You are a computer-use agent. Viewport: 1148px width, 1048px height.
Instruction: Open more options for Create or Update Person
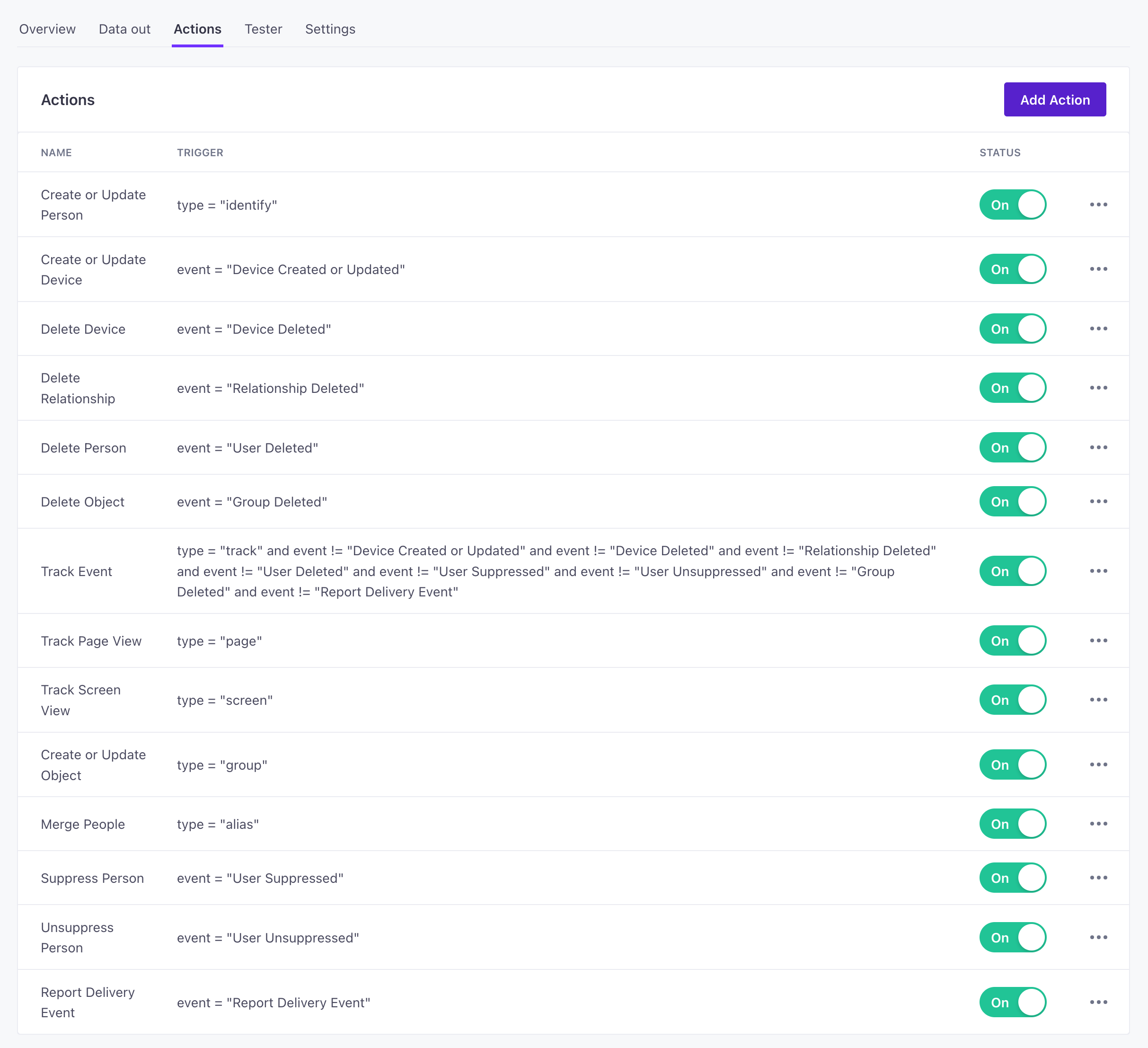click(1098, 204)
